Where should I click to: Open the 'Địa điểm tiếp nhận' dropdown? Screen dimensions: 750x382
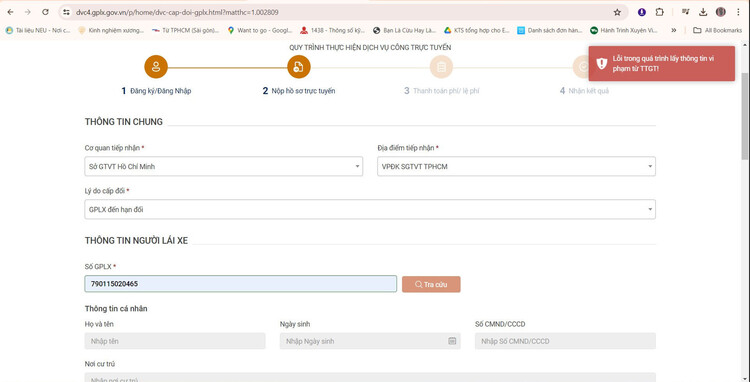tap(516, 166)
